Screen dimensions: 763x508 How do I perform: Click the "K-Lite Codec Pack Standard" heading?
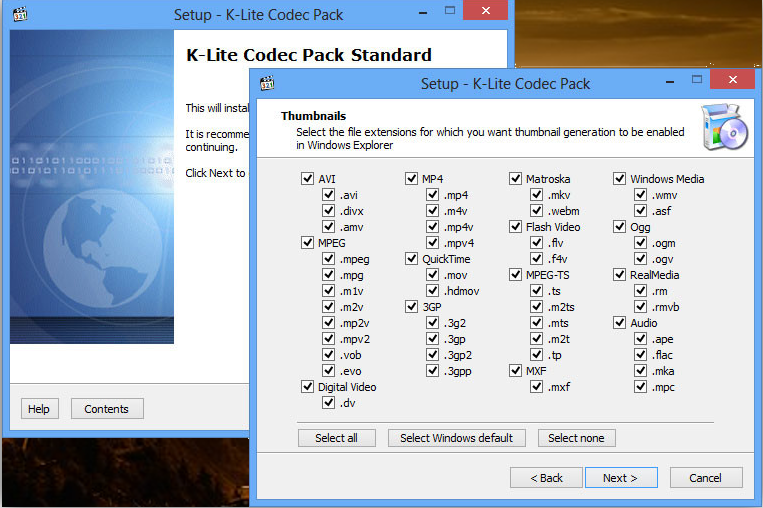(x=309, y=54)
